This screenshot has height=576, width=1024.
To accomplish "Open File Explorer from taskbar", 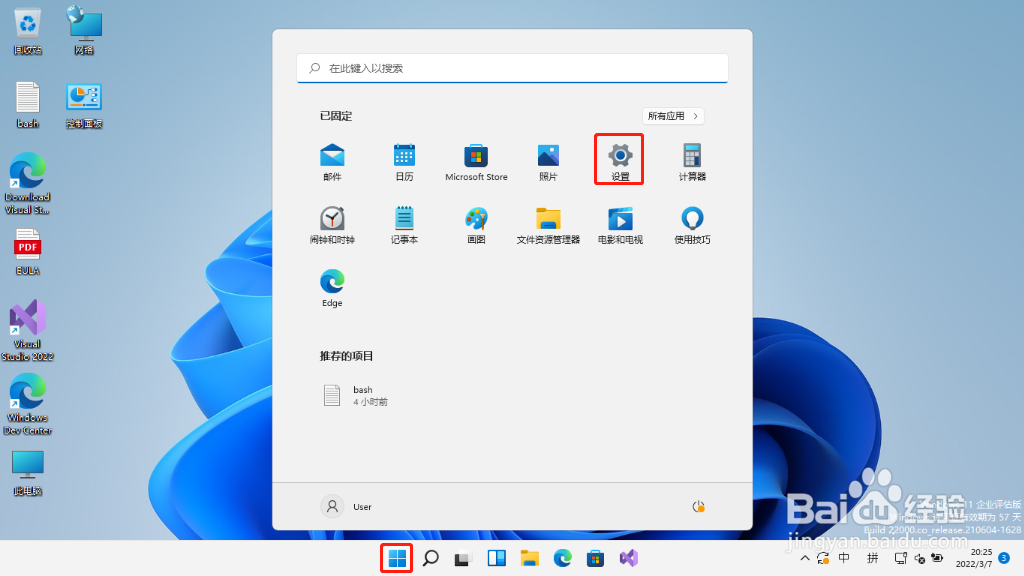I will [529, 558].
